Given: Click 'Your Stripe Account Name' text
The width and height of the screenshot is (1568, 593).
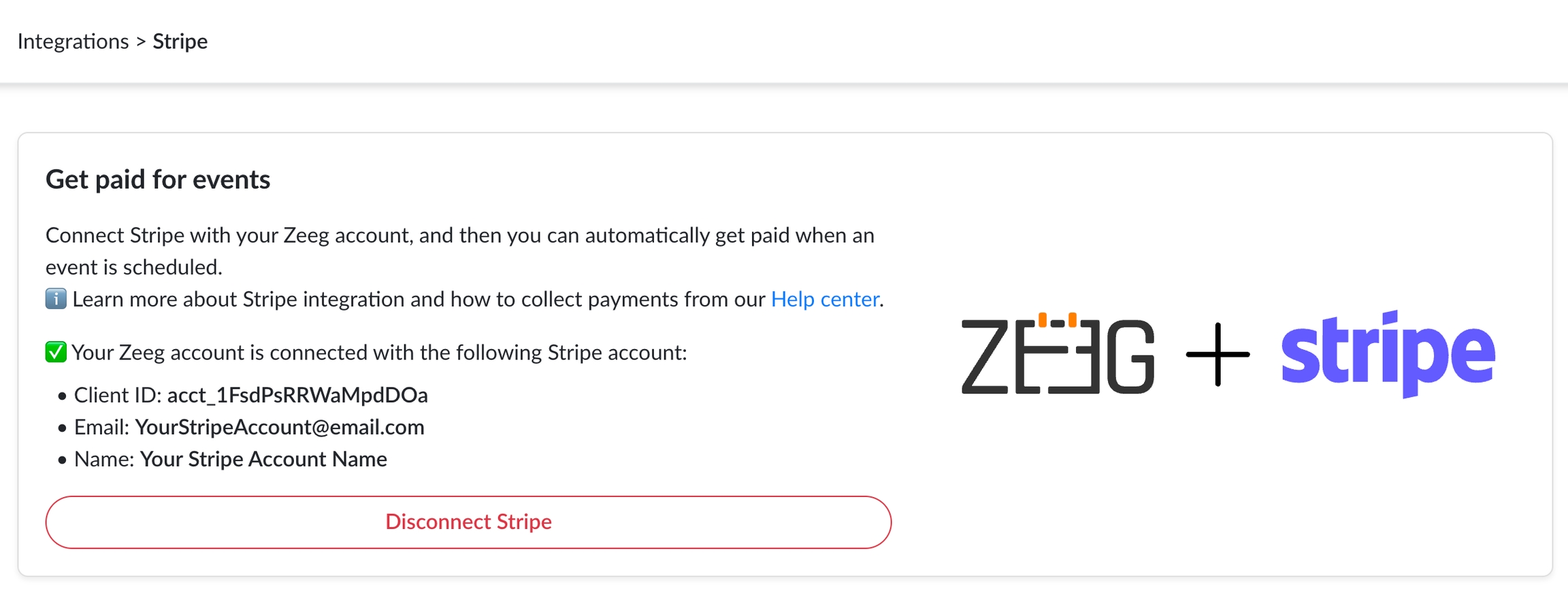Looking at the screenshot, I should (263, 460).
